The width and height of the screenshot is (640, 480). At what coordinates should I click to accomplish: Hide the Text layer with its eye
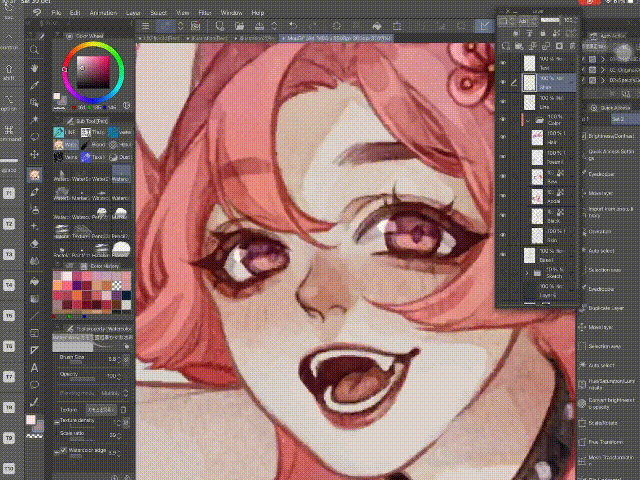click(x=503, y=63)
